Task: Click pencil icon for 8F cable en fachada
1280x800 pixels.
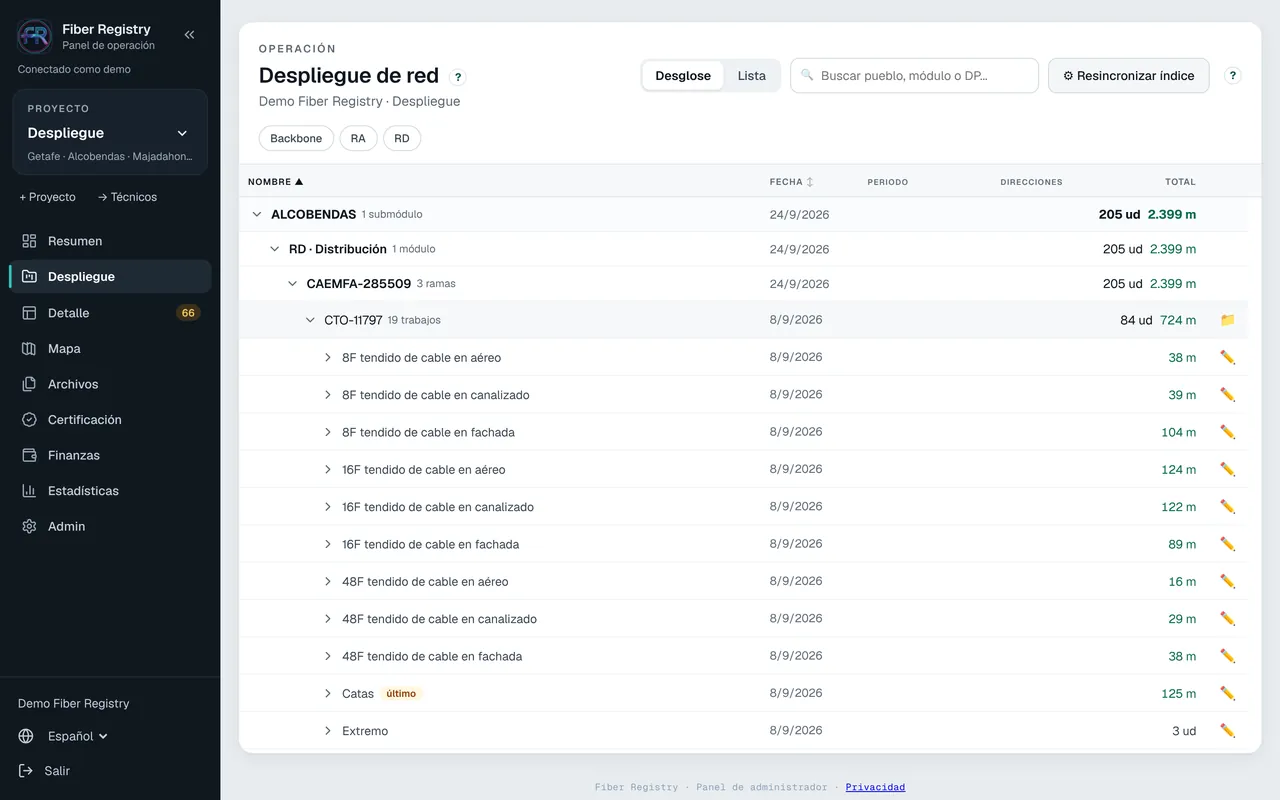Action: click(1228, 432)
